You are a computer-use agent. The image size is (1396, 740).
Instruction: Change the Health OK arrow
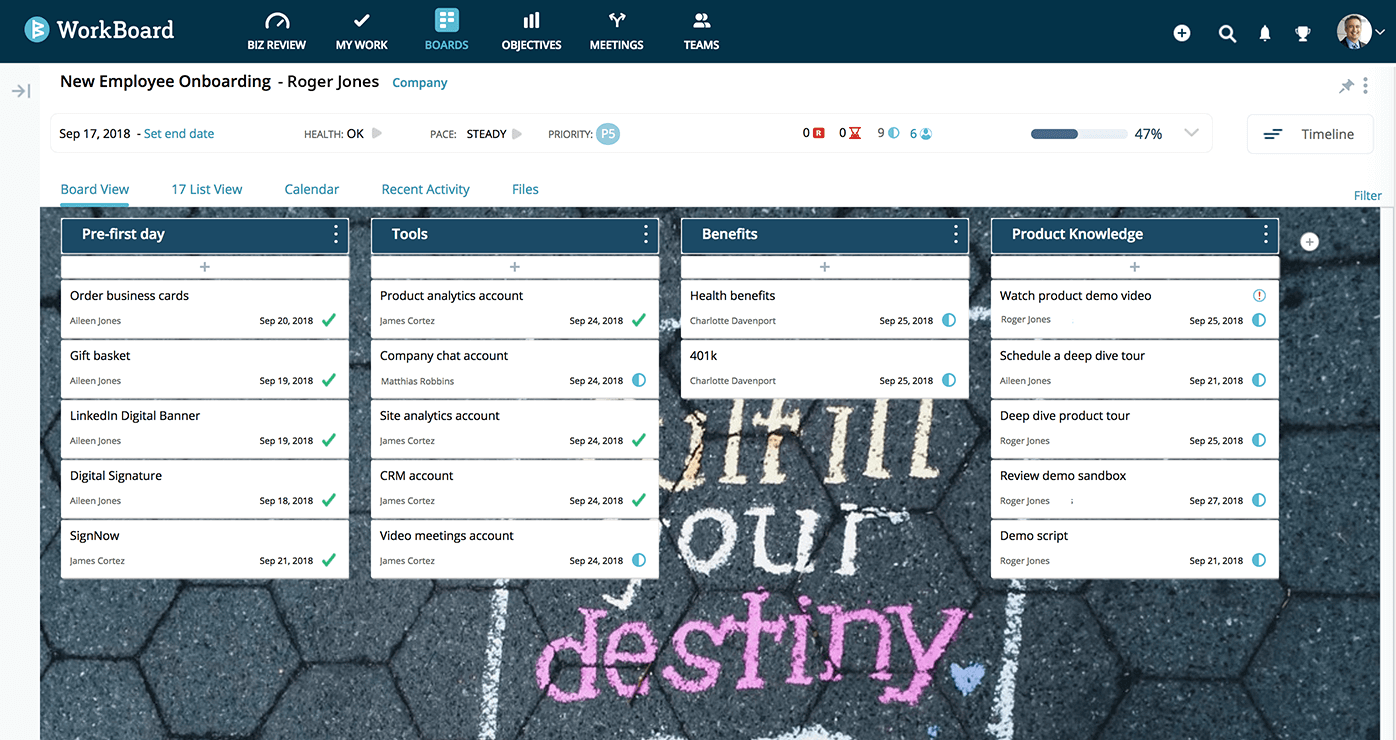[x=377, y=133]
